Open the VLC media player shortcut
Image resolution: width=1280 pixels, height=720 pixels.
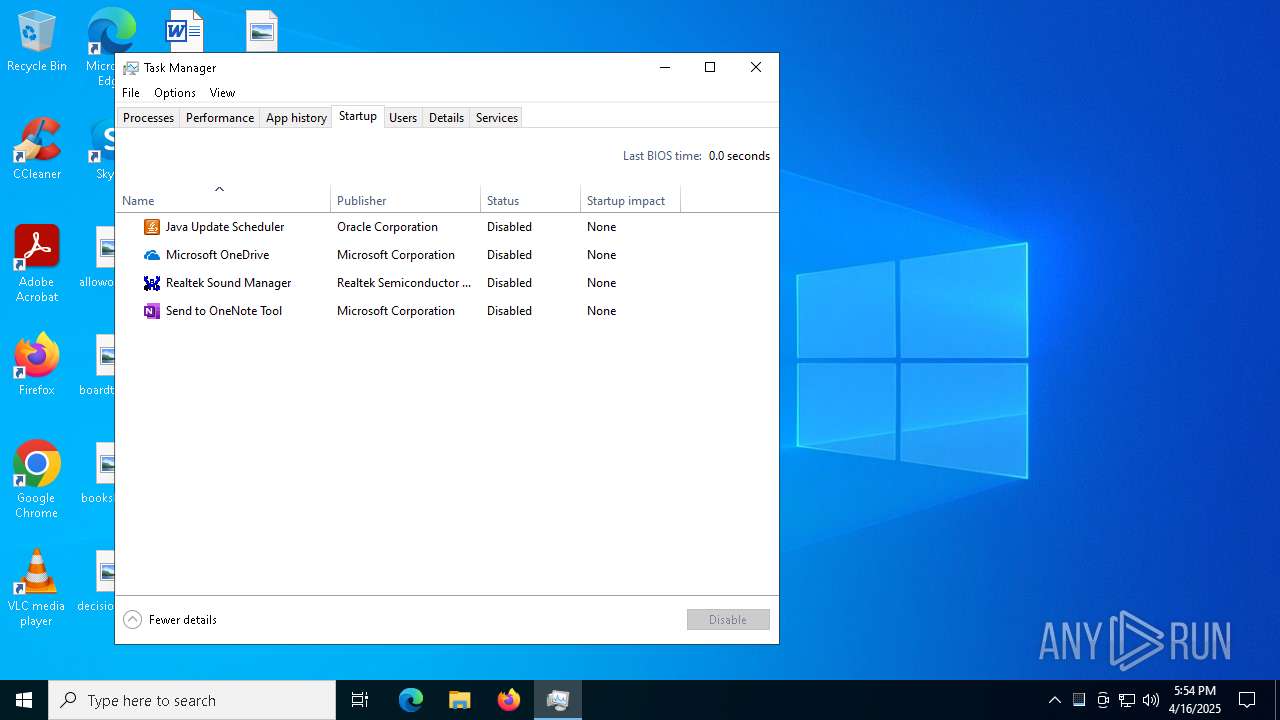pyautogui.click(x=37, y=588)
